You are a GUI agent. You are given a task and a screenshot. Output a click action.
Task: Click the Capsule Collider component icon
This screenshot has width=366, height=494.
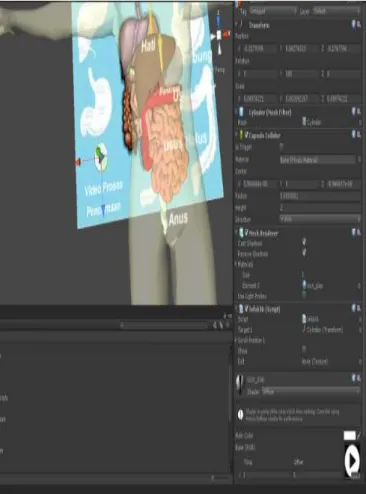(241, 135)
